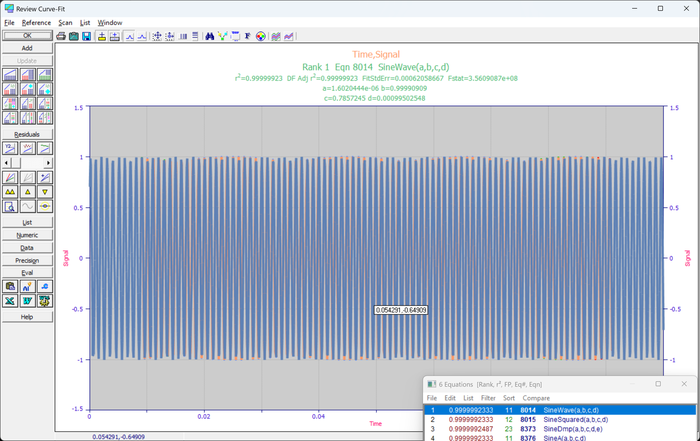Image resolution: width=700 pixels, height=441 pixels.
Task: Click the Rank 1 Eqn 8014 subtitle
Action: click(375, 67)
